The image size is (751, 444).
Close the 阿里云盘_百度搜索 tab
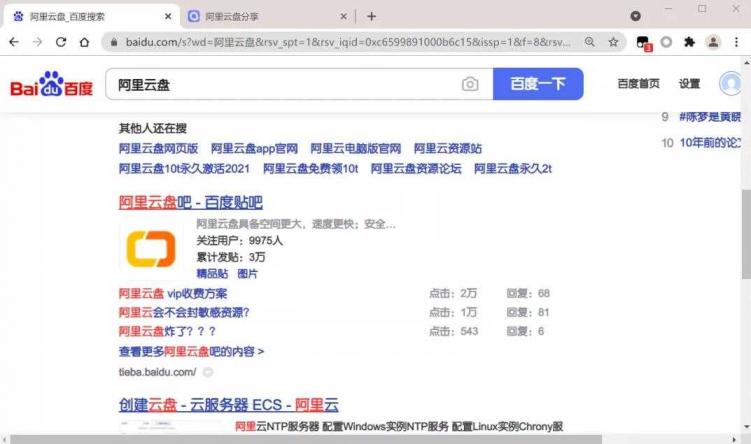168,16
